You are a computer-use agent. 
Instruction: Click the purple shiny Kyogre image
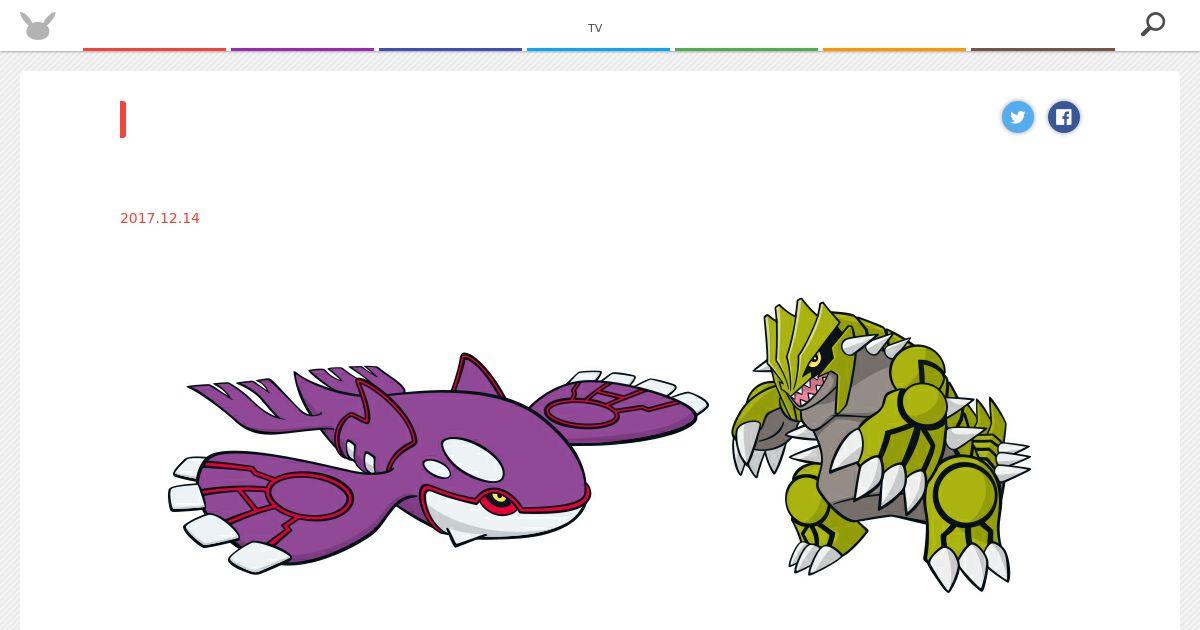(438, 463)
